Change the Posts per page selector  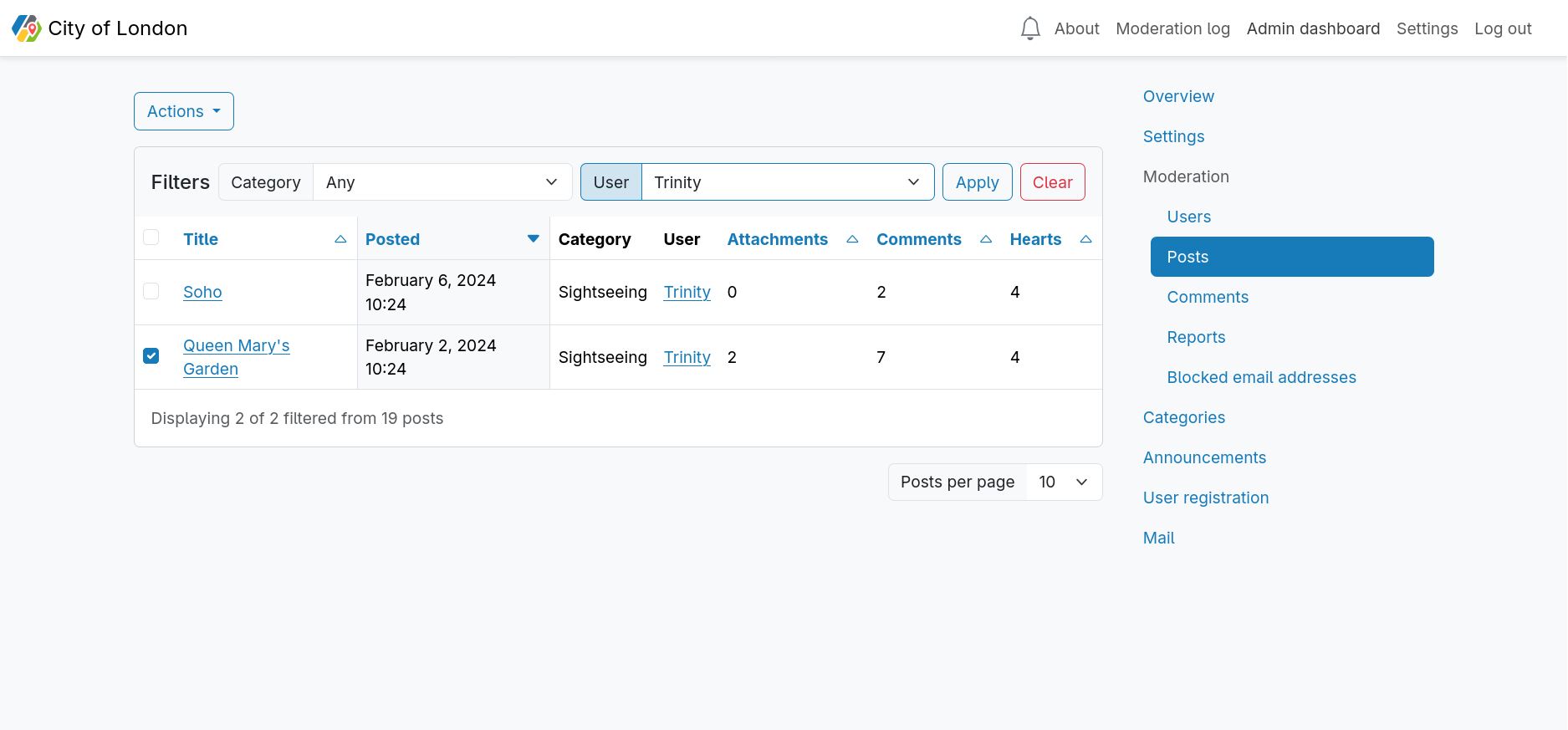pos(1063,482)
